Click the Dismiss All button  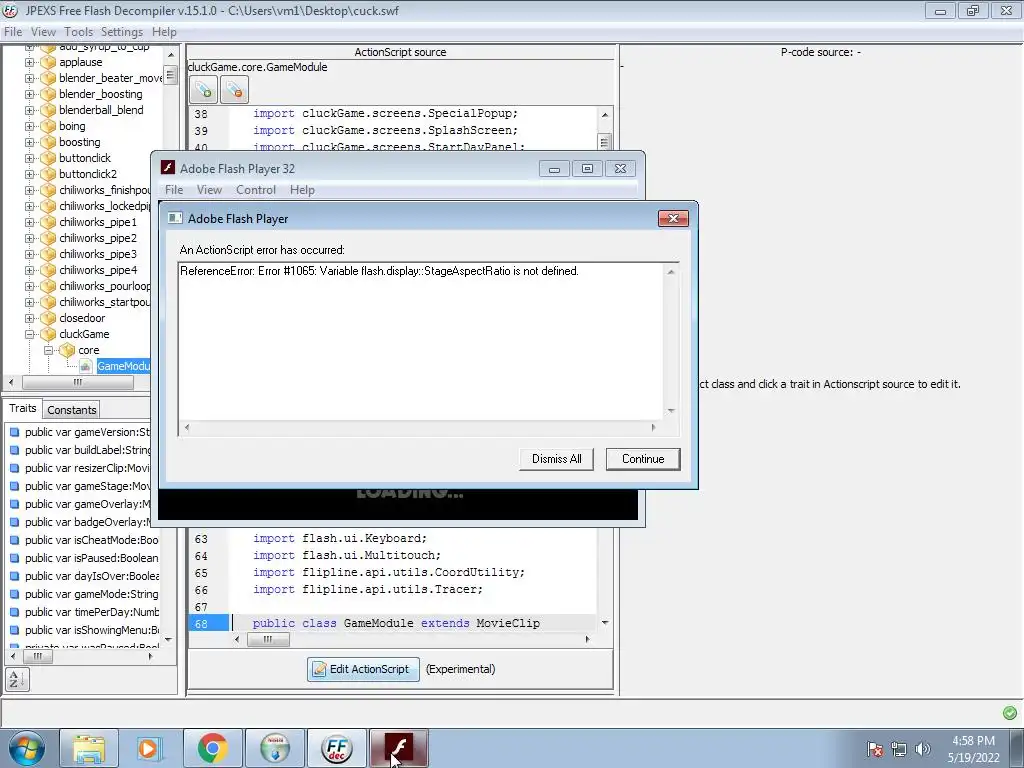pyautogui.click(x=556, y=459)
